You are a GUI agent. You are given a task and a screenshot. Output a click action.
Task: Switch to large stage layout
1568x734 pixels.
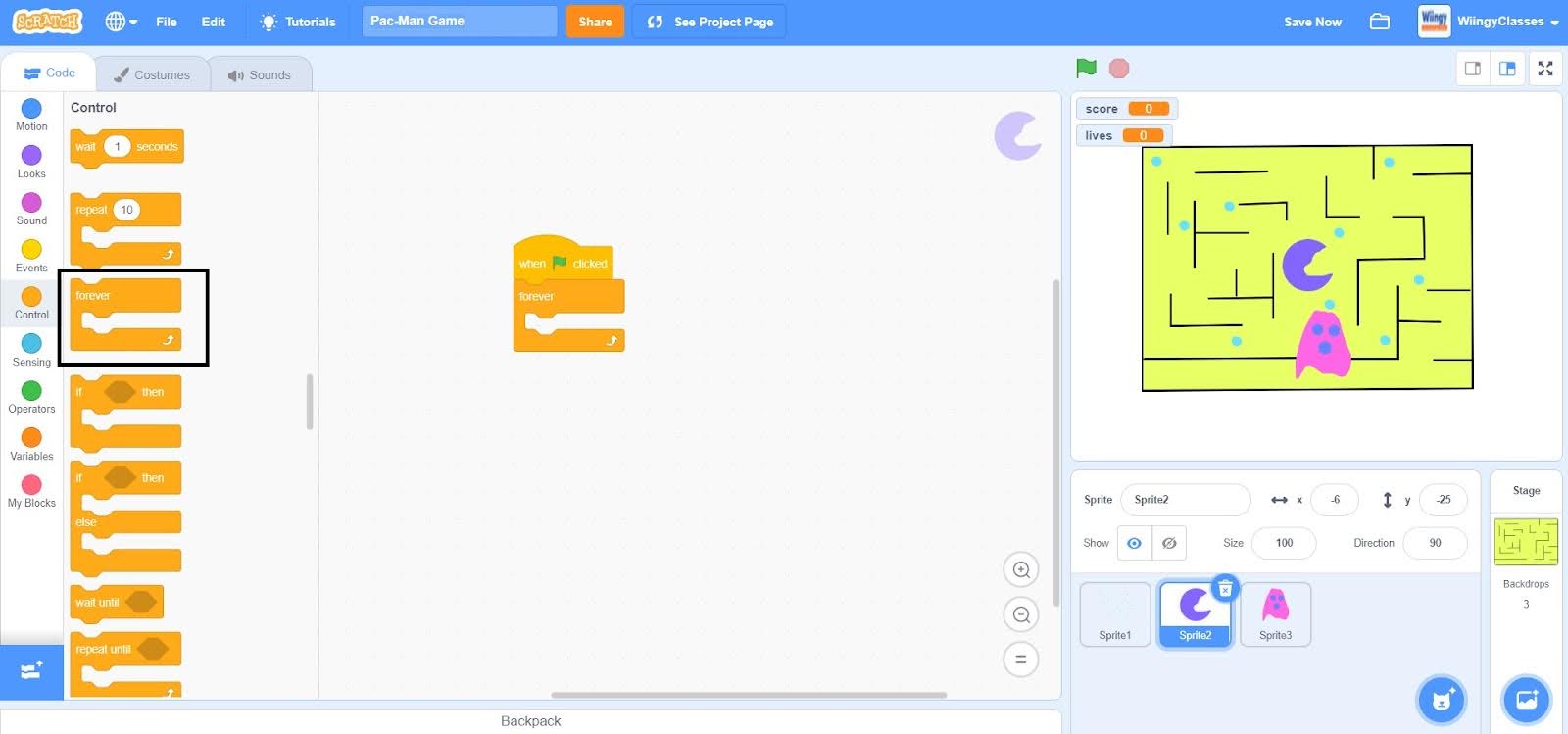pos(1507,69)
